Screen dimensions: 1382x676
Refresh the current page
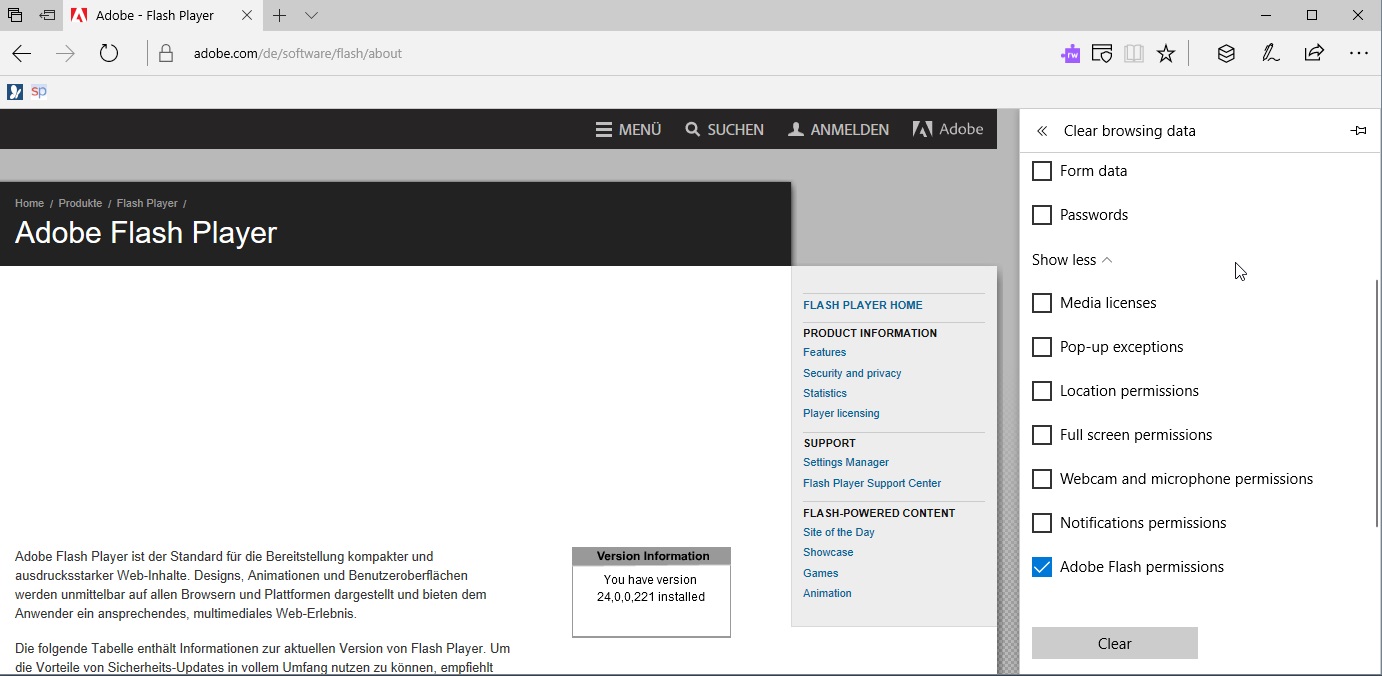tap(109, 54)
